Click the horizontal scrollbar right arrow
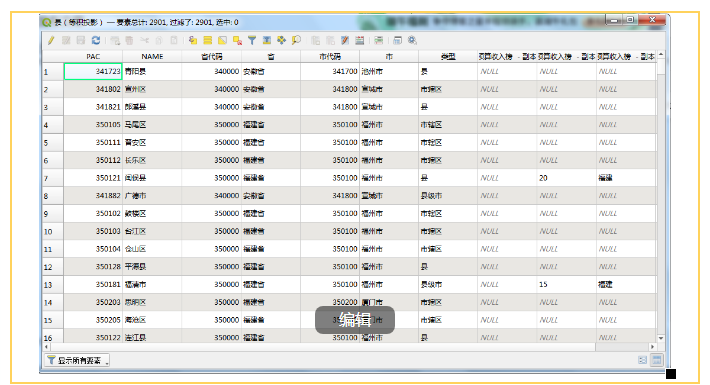 pyautogui.click(x=652, y=346)
